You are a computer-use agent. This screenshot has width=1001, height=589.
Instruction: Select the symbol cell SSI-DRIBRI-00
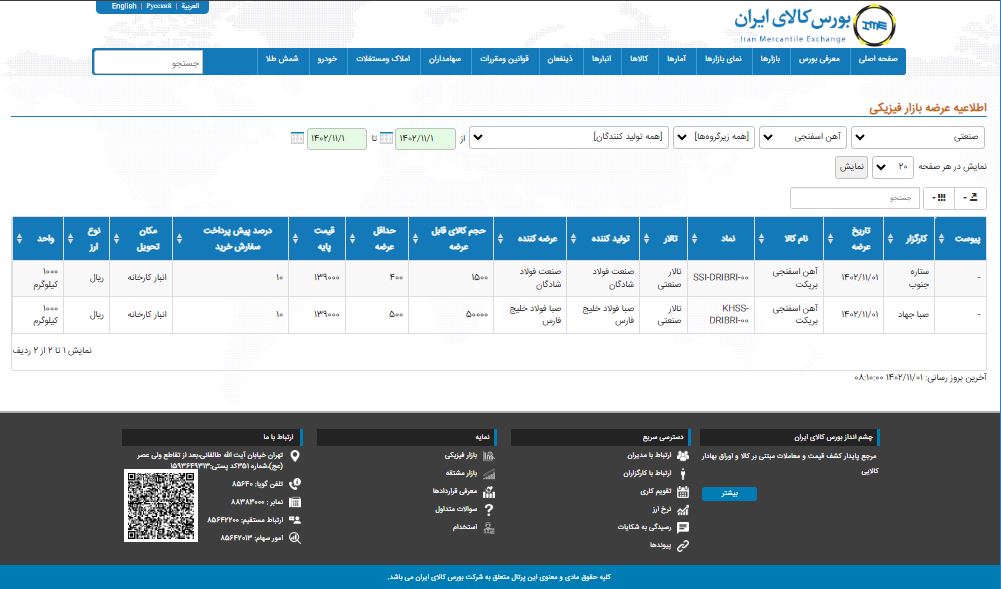720,278
